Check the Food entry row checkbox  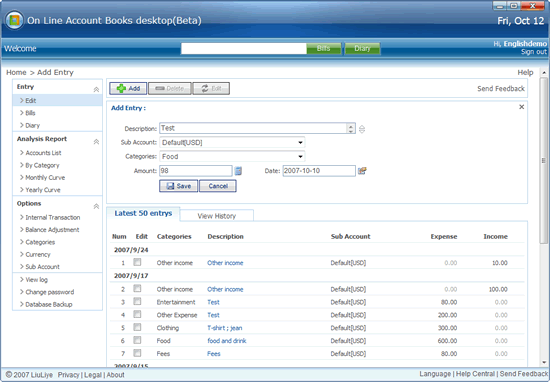(x=137, y=340)
